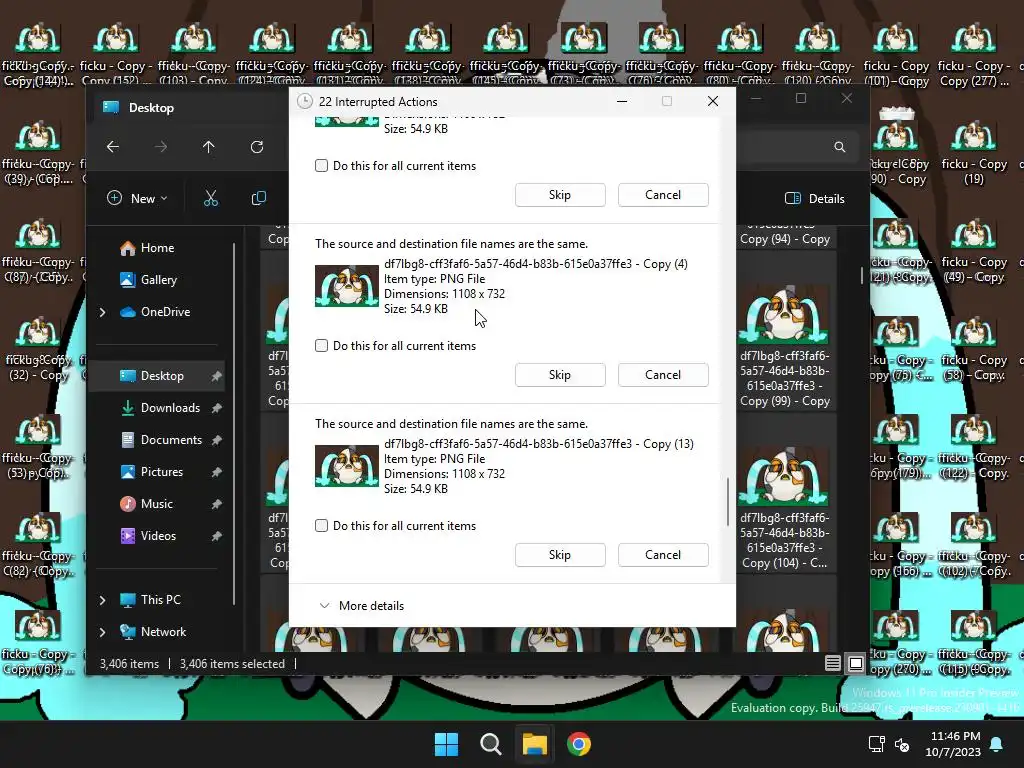Launch Google Chrome from the taskbar
1024x768 pixels.
click(x=579, y=744)
